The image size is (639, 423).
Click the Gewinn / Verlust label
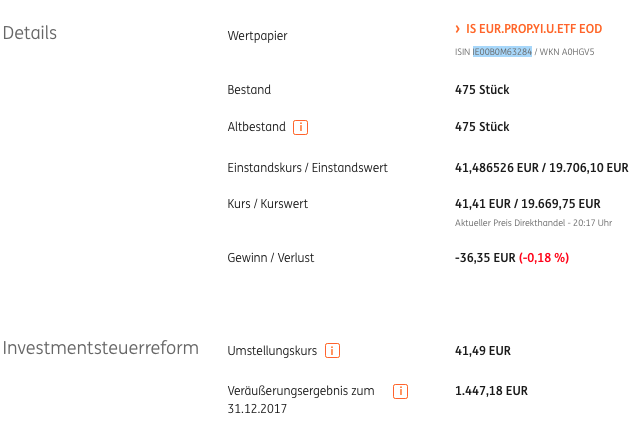[x=270, y=258]
